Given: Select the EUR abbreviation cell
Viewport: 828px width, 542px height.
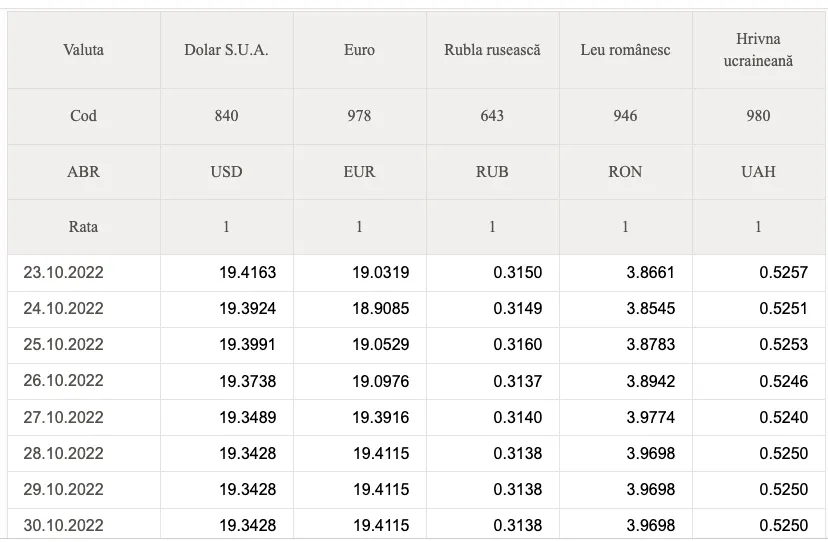Looking at the screenshot, I should coord(360,172).
